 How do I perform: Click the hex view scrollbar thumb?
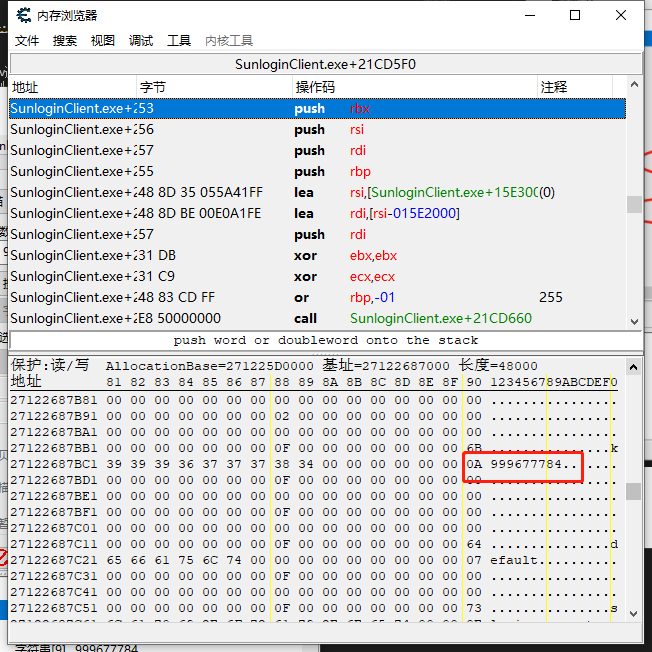(633, 491)
